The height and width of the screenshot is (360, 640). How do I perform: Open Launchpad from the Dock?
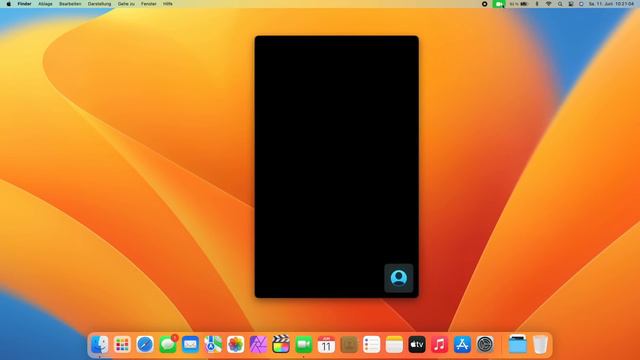pyautogui.click(x=122, y=345)
